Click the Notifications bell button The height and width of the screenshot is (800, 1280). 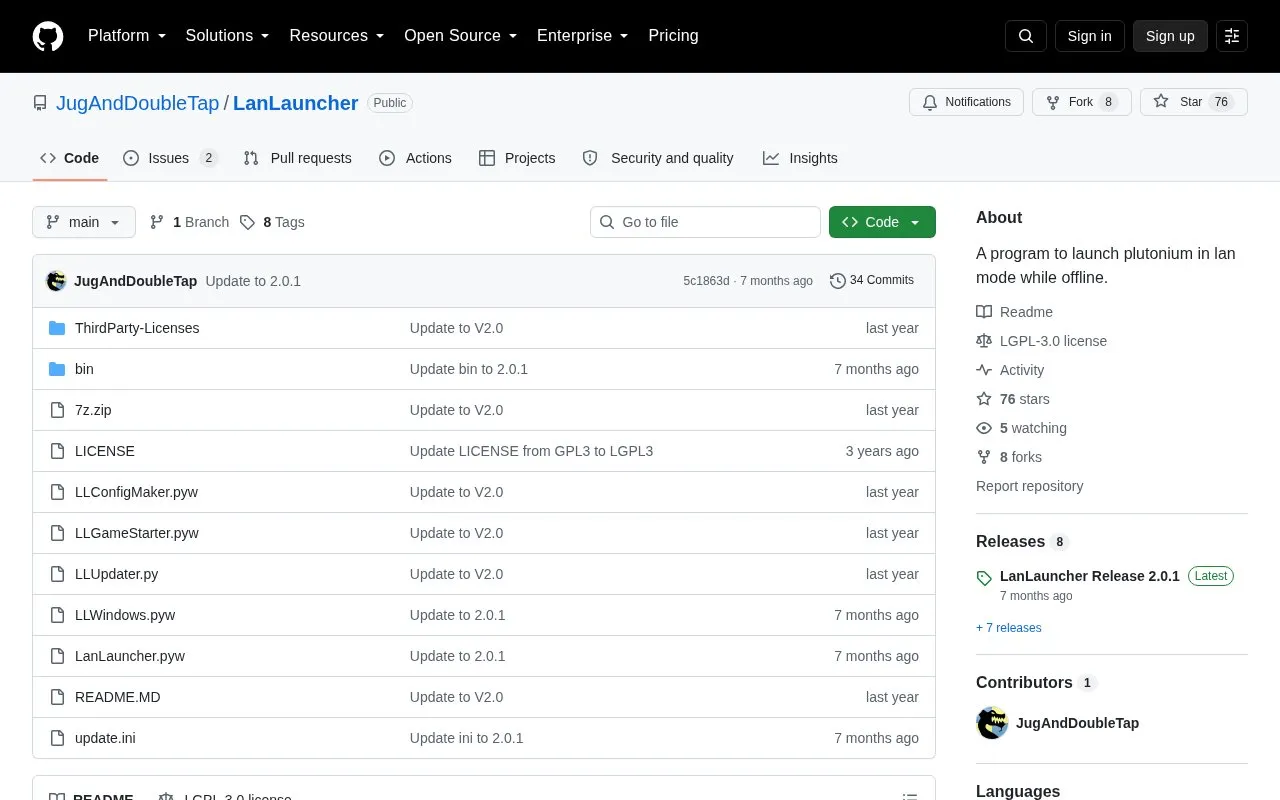[x=966, y=102]
